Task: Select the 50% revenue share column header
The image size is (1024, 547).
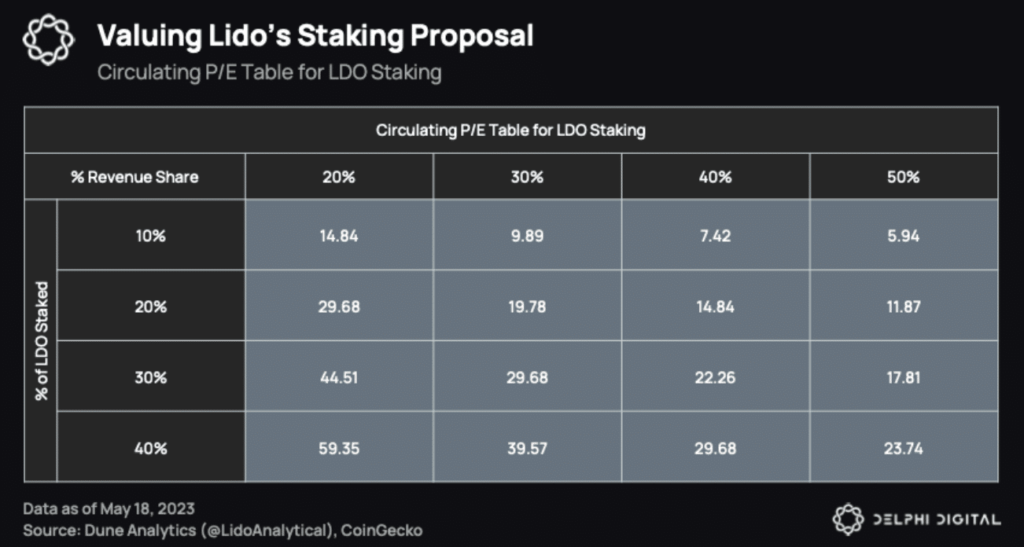Action: tap(903, 177)
